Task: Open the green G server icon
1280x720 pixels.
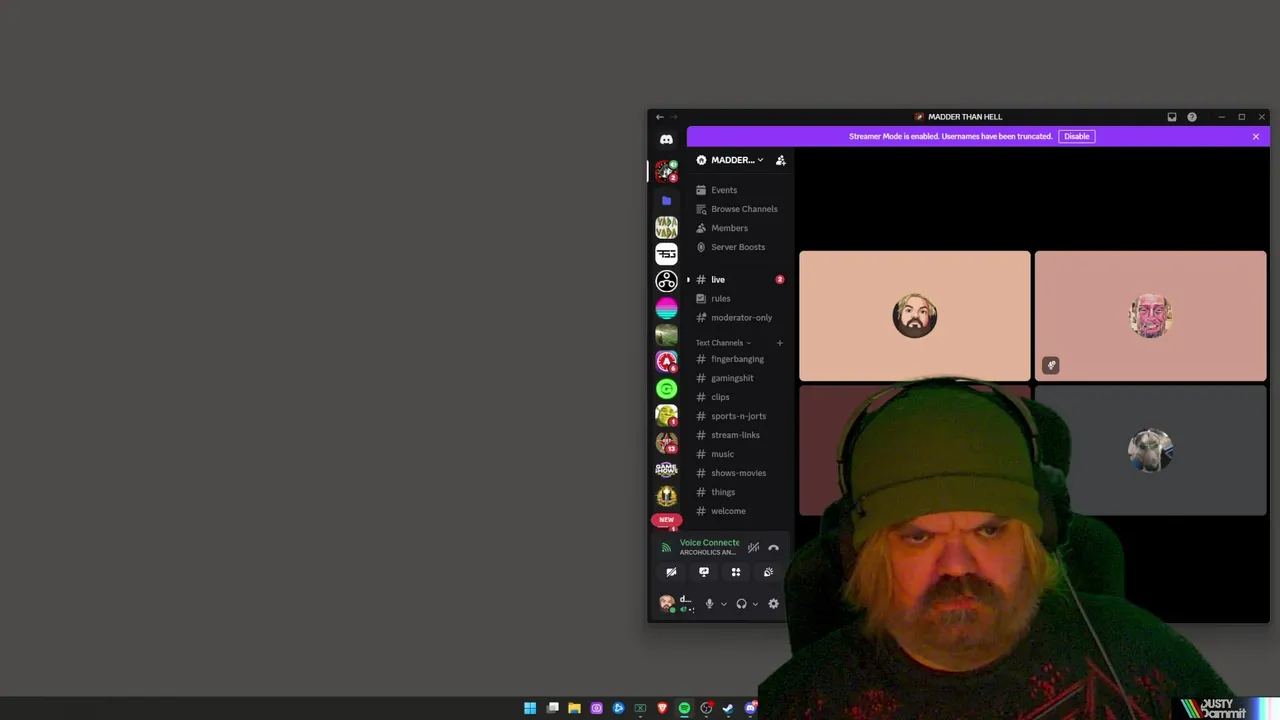Action: (666, 388)
